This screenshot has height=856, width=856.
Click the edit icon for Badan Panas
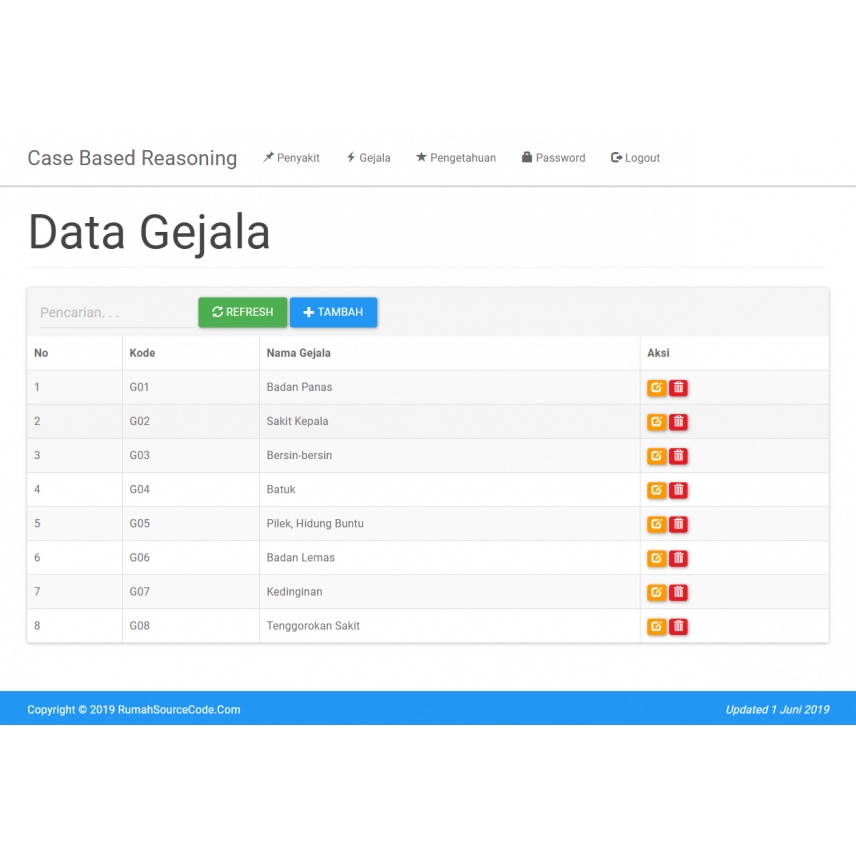[x=656, y=388]
